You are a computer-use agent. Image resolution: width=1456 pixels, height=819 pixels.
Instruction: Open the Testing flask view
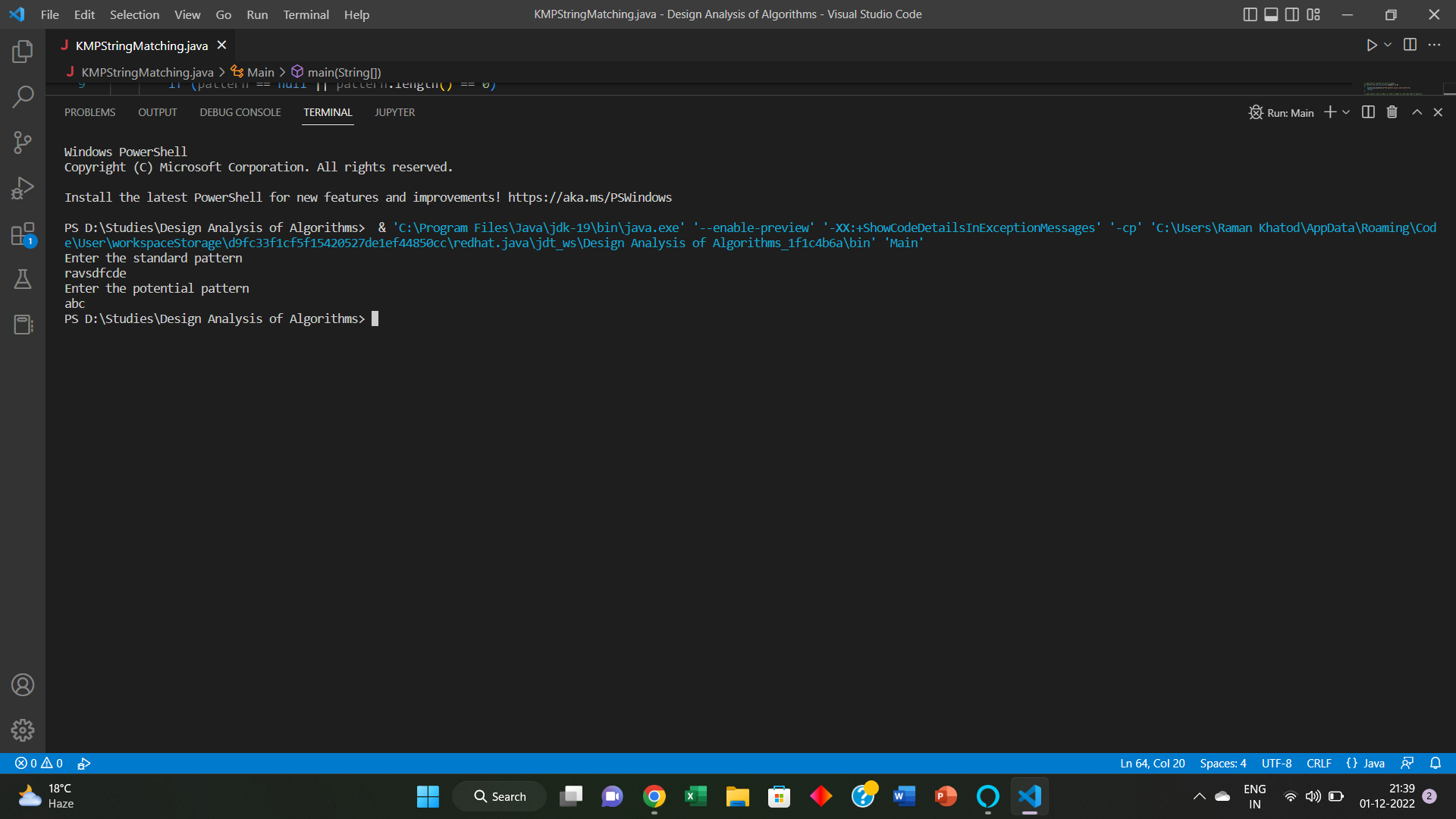(x=23, y=279)
